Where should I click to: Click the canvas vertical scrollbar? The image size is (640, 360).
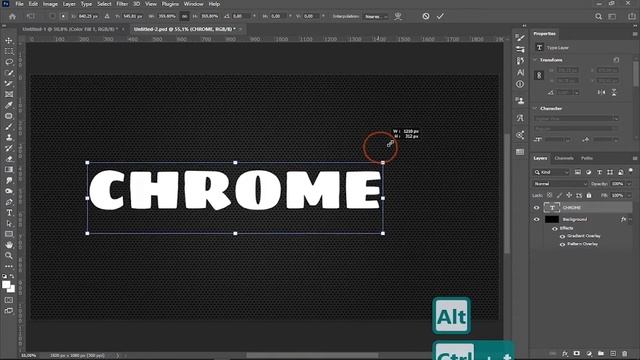[x=507, y=192]
